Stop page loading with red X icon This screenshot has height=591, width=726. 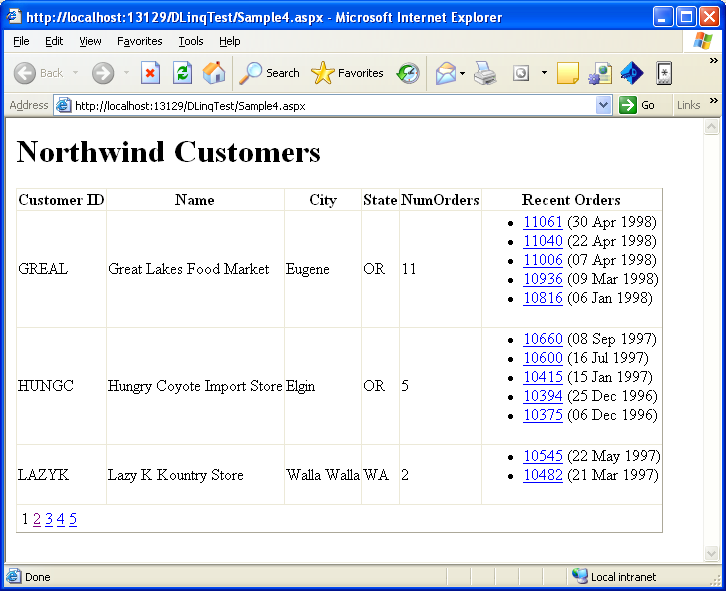pyautogui.click(x=150, y=73)
